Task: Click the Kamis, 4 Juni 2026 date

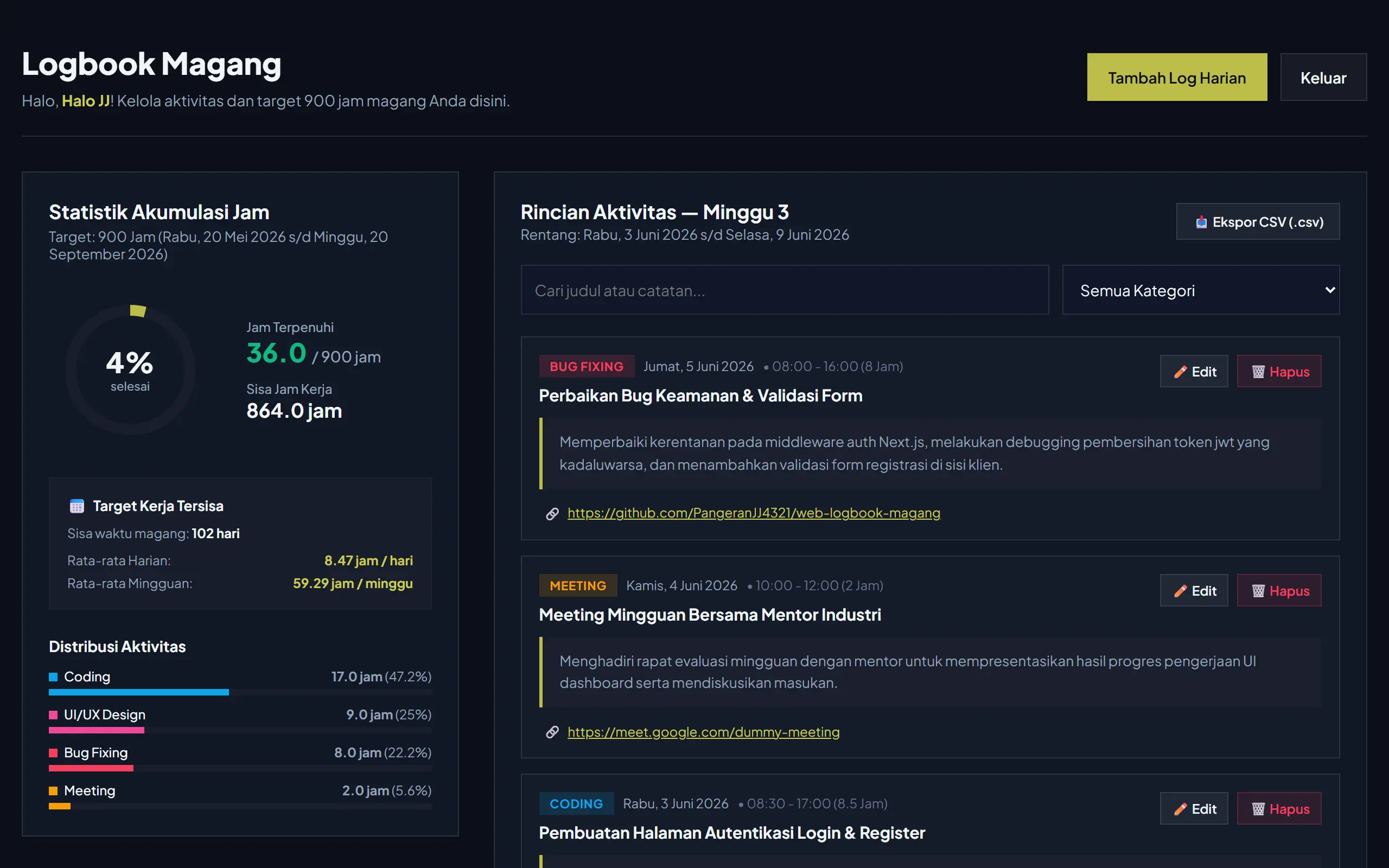Action: tap(682, 585)
